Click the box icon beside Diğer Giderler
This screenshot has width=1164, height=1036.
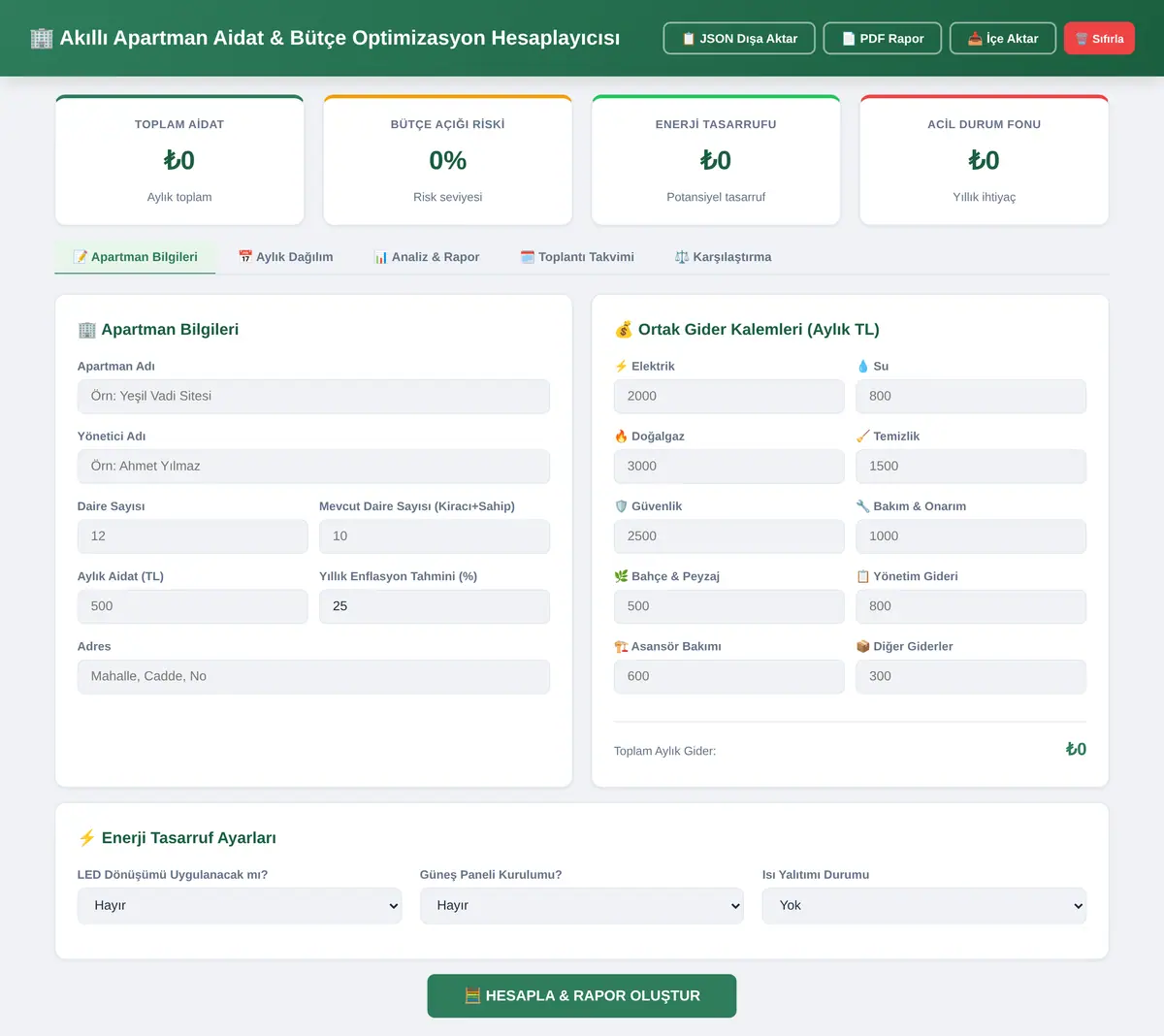coord(863,646)
